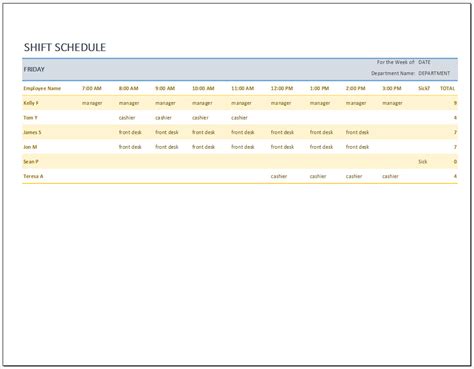This screenshot has height=369, width=474.
Task: Click Teresa A's 12:00 PM cashier cell
Action: click(x=279, y=176)
